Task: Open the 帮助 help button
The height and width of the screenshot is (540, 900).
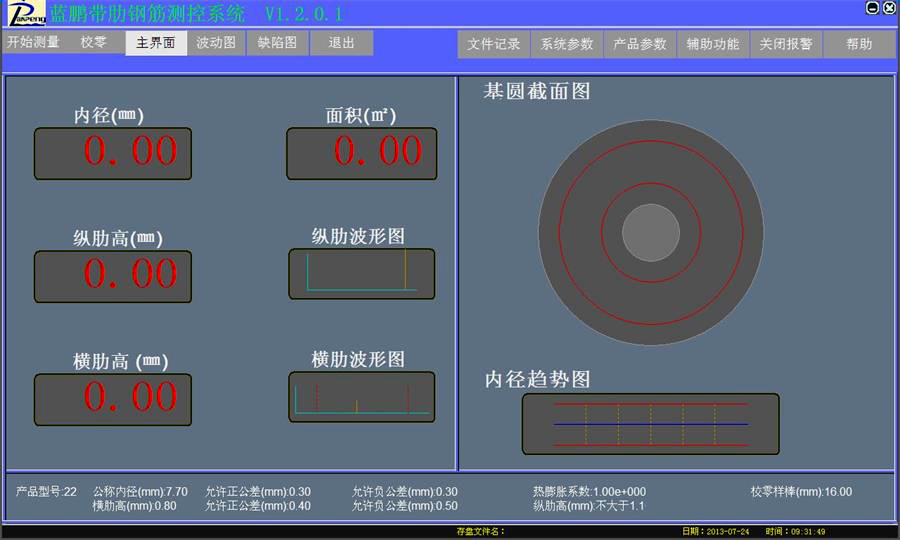Action: click(x=859, y=45)
